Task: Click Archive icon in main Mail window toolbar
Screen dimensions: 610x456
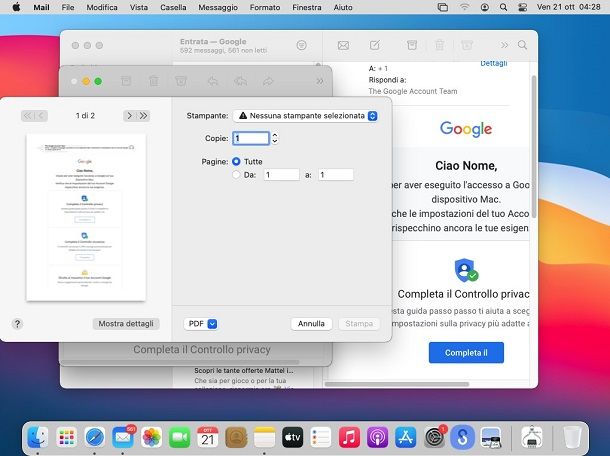Action: coord(412,45)
